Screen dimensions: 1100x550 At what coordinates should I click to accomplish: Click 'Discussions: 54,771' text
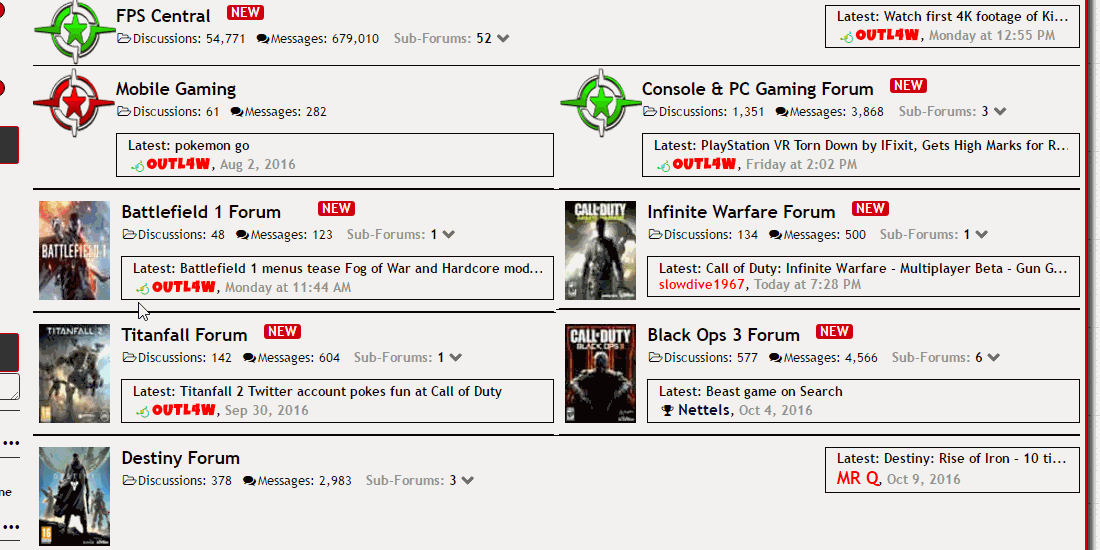[189, 39]
